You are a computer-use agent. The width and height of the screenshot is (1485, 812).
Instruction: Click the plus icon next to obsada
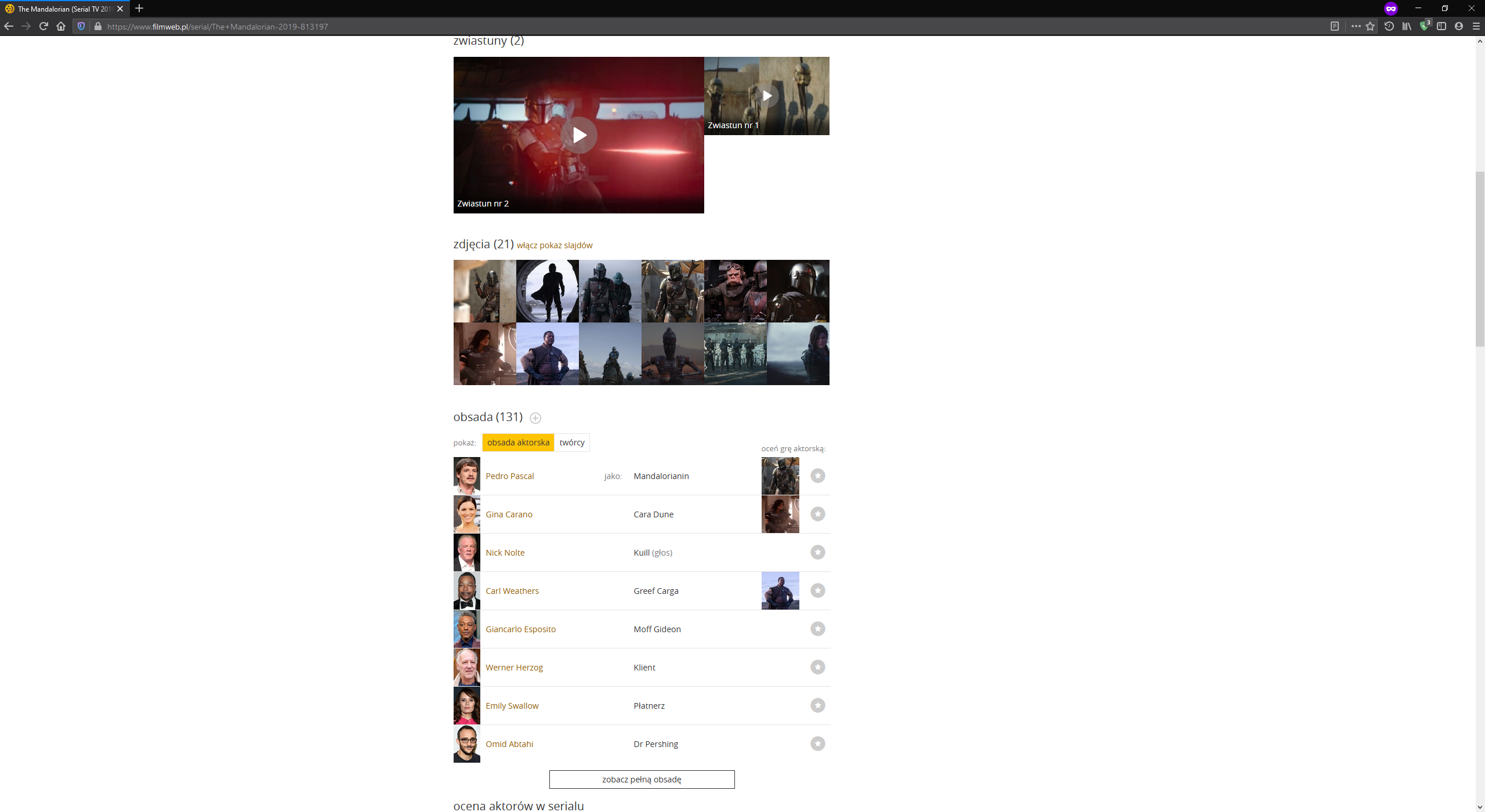[x=535, y=418]
